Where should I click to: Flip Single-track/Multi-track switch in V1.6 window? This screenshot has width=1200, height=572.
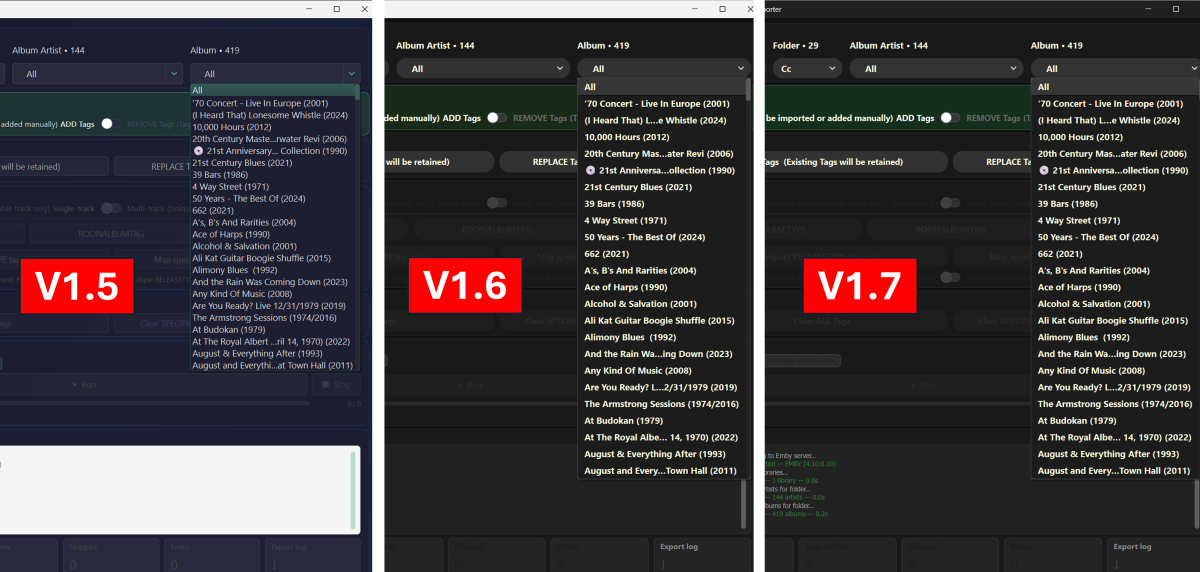pyautogui.click(x=498, y=203)
